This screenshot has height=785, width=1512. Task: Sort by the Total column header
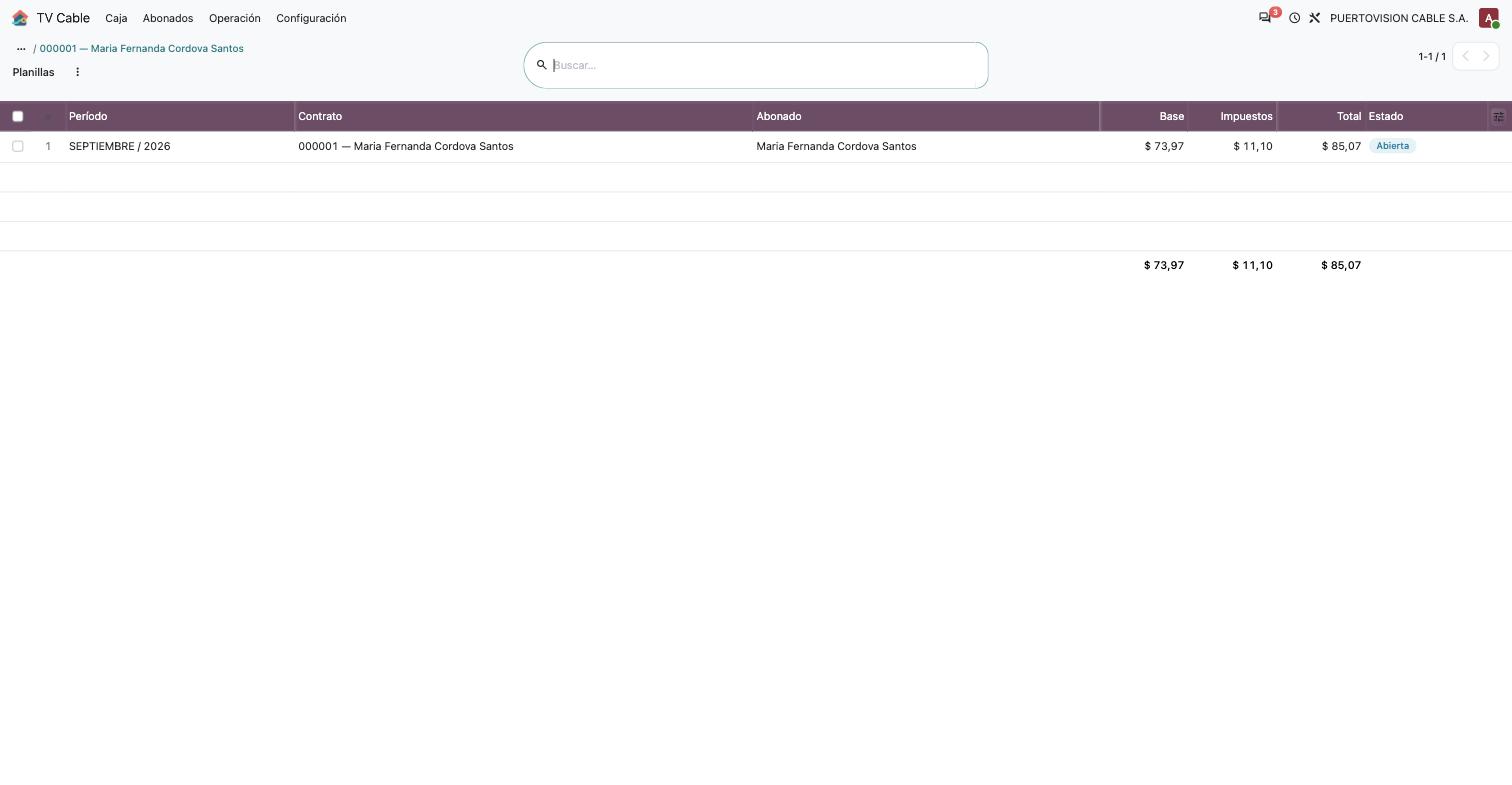pos(1321,117)
